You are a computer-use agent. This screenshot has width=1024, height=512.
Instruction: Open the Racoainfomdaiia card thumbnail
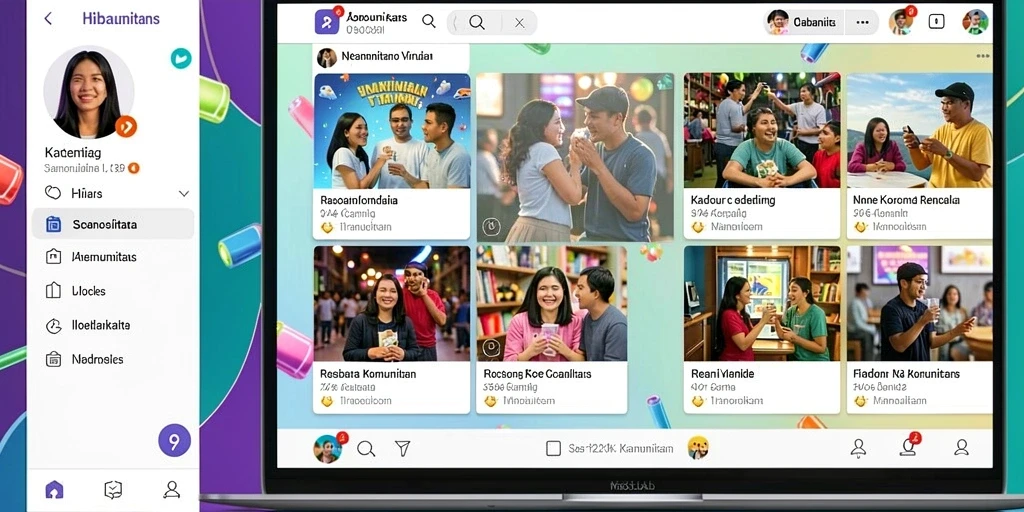pyautogui.click(x=392, y=131)
